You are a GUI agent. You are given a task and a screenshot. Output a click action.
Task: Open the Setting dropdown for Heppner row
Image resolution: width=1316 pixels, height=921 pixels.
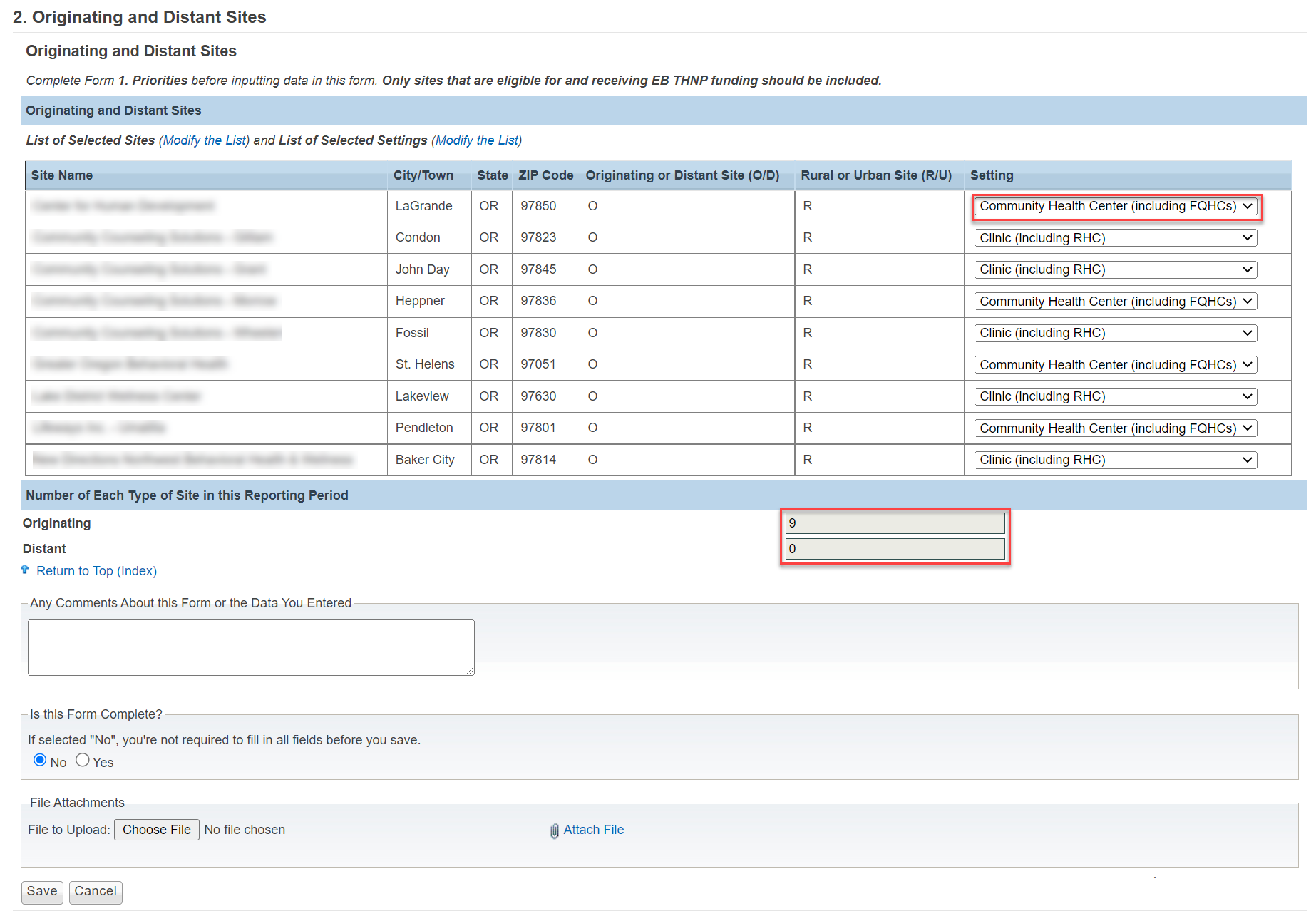(1115, 302)
